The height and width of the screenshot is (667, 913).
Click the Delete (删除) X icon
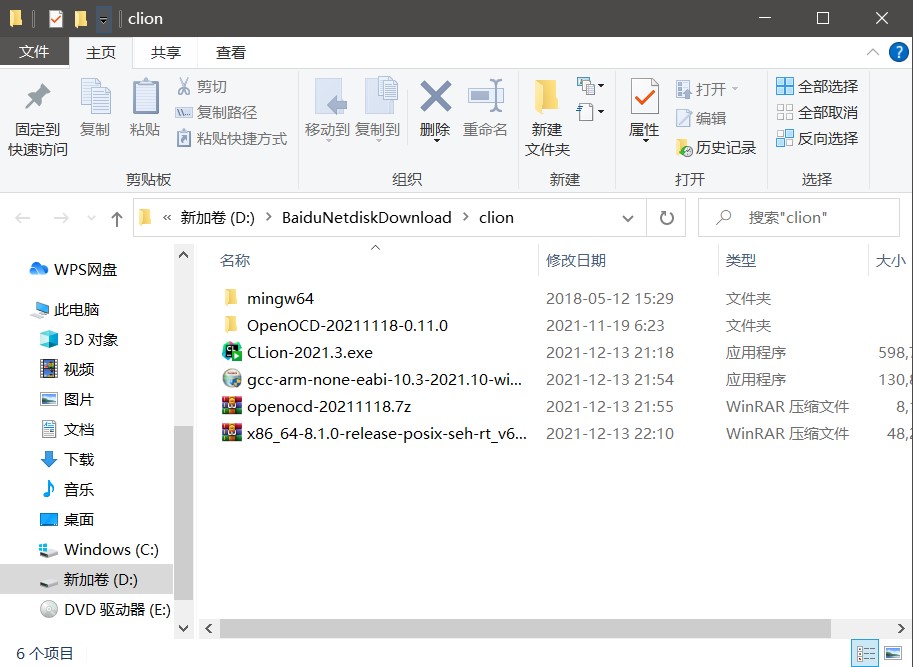coord(436,97)
